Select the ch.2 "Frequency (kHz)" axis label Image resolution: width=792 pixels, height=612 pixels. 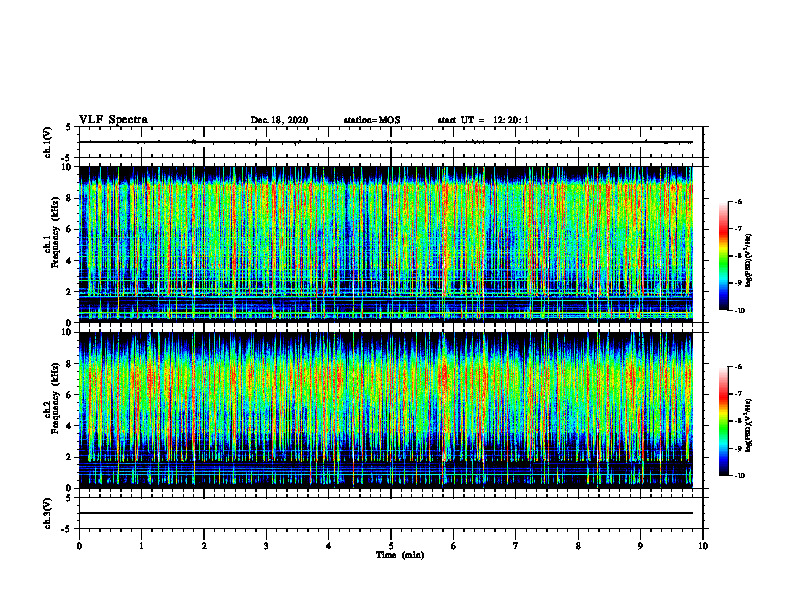click(54, 398)
